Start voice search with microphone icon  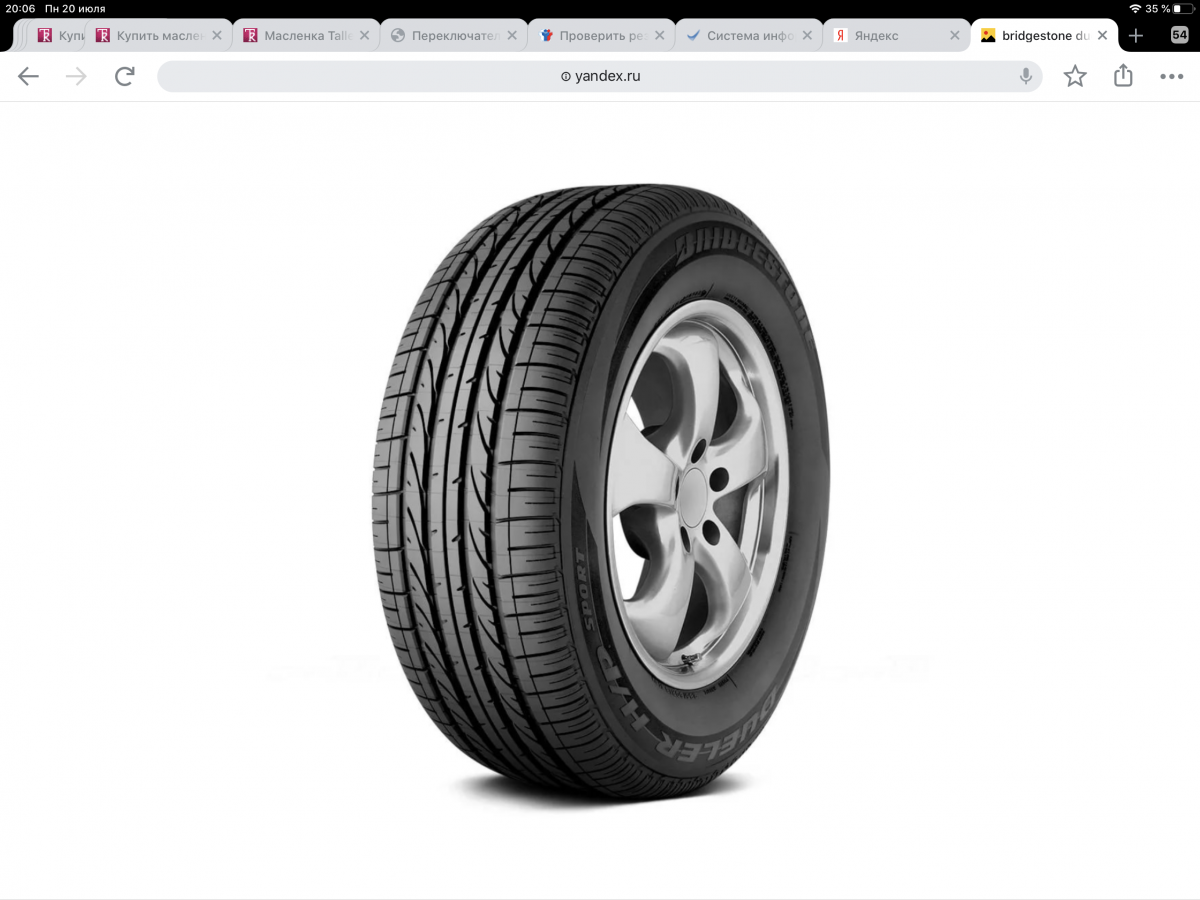[1025, 76]
